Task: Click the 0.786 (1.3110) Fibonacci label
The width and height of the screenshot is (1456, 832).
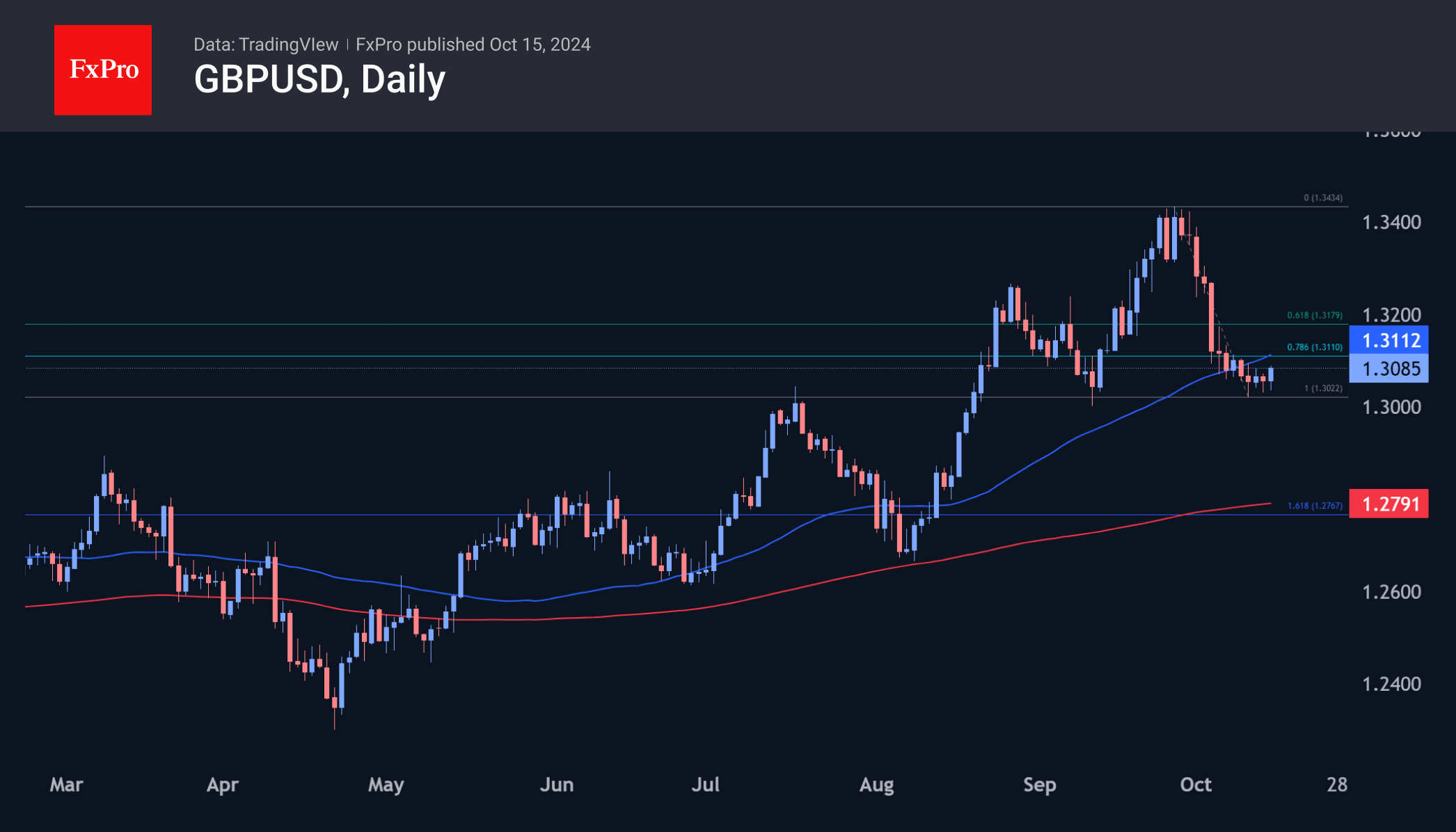Action: [x=1314, y=347]
